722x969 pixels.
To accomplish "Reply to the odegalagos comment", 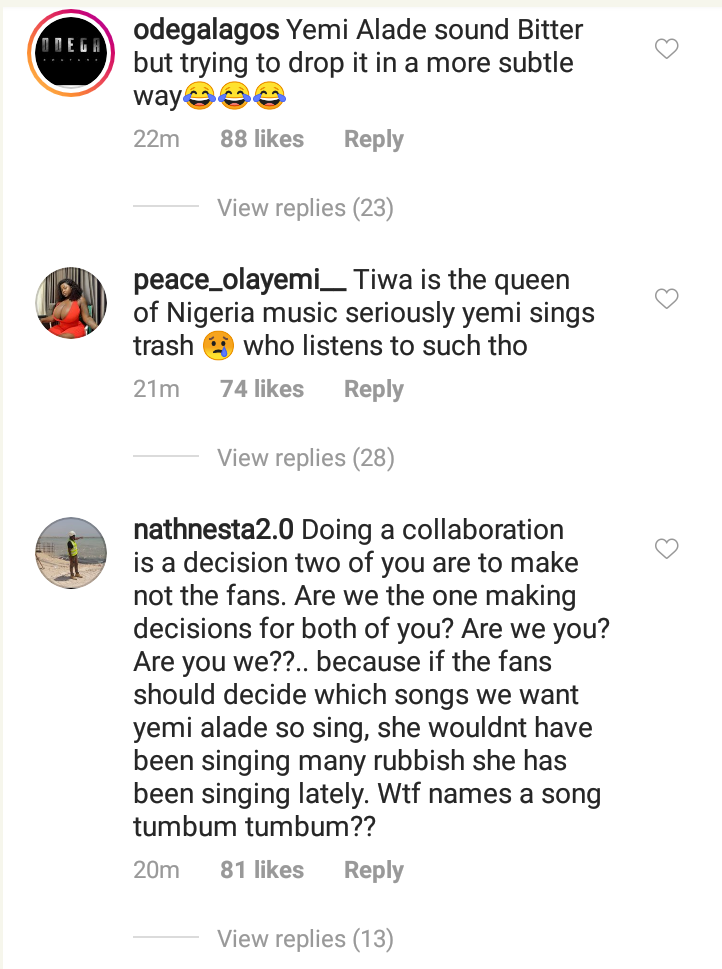I will [x=374, y=140].
